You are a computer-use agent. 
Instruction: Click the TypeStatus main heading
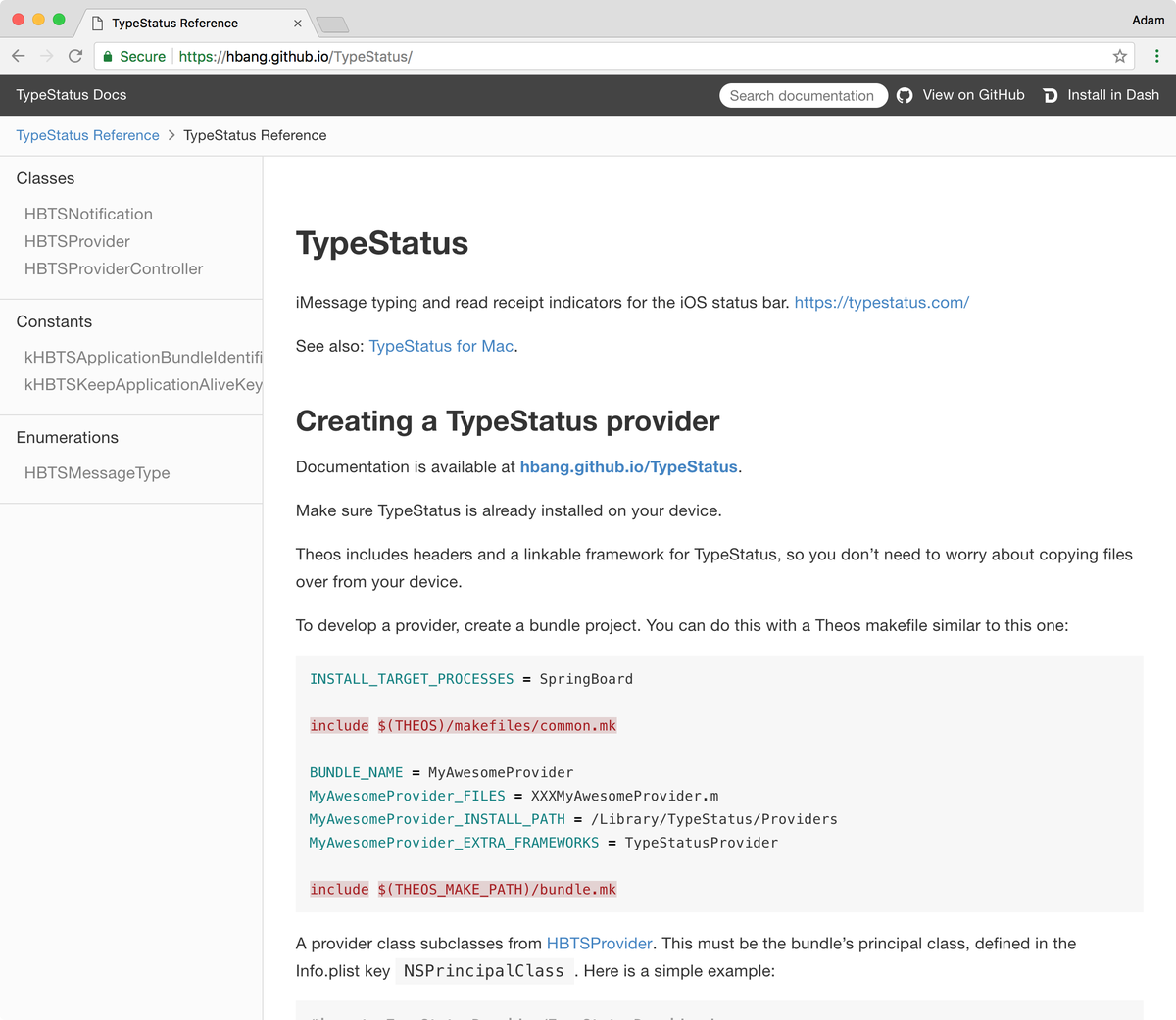(x=382, y=243)
